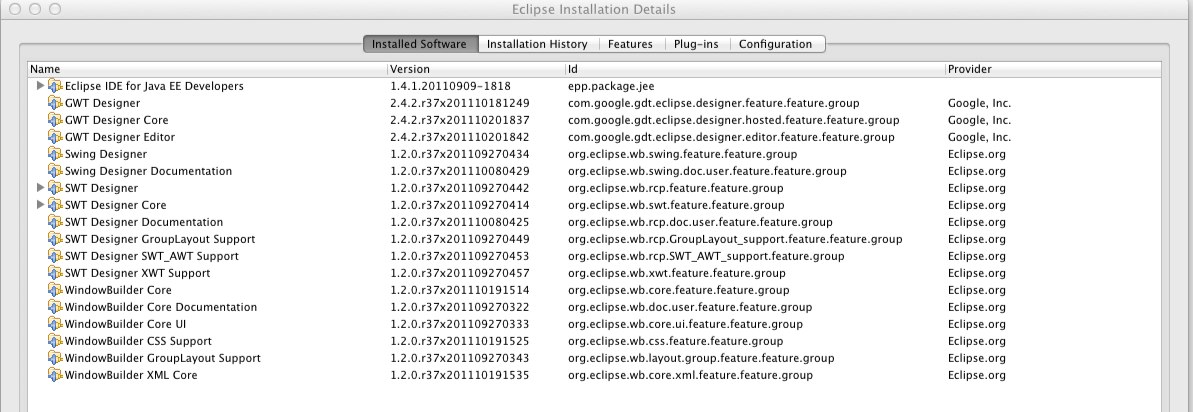Expand the SWT Designer tree node
Viewport: 1193px width, 412px height.
(40, 188)
